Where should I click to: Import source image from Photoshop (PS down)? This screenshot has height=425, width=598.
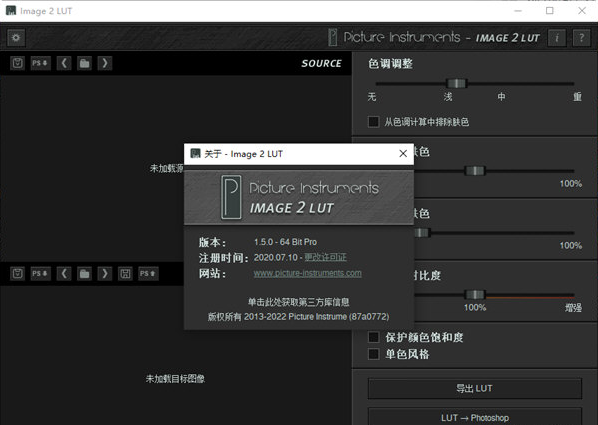(x=40, y=63)
